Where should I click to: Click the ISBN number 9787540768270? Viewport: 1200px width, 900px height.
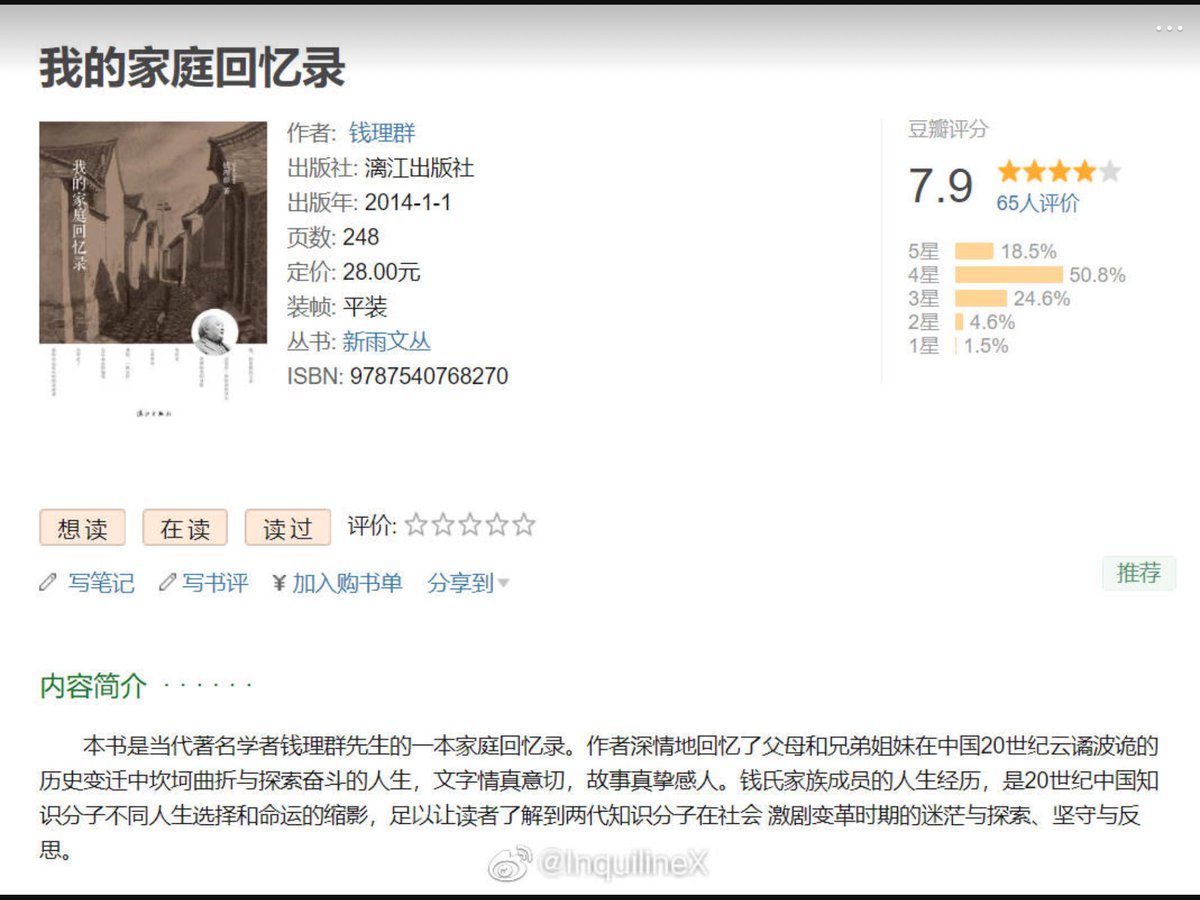pos(429,376)
